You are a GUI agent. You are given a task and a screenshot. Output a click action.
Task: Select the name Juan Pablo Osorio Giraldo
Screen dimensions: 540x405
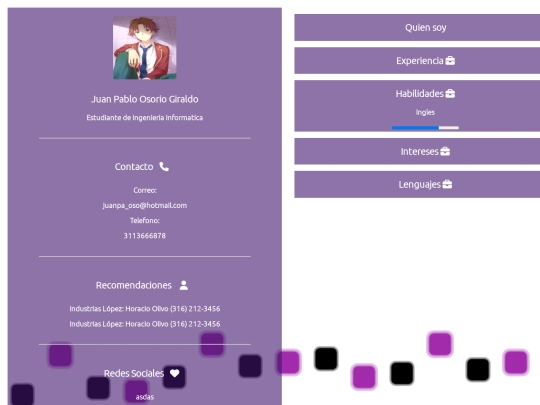coord(145,99)
